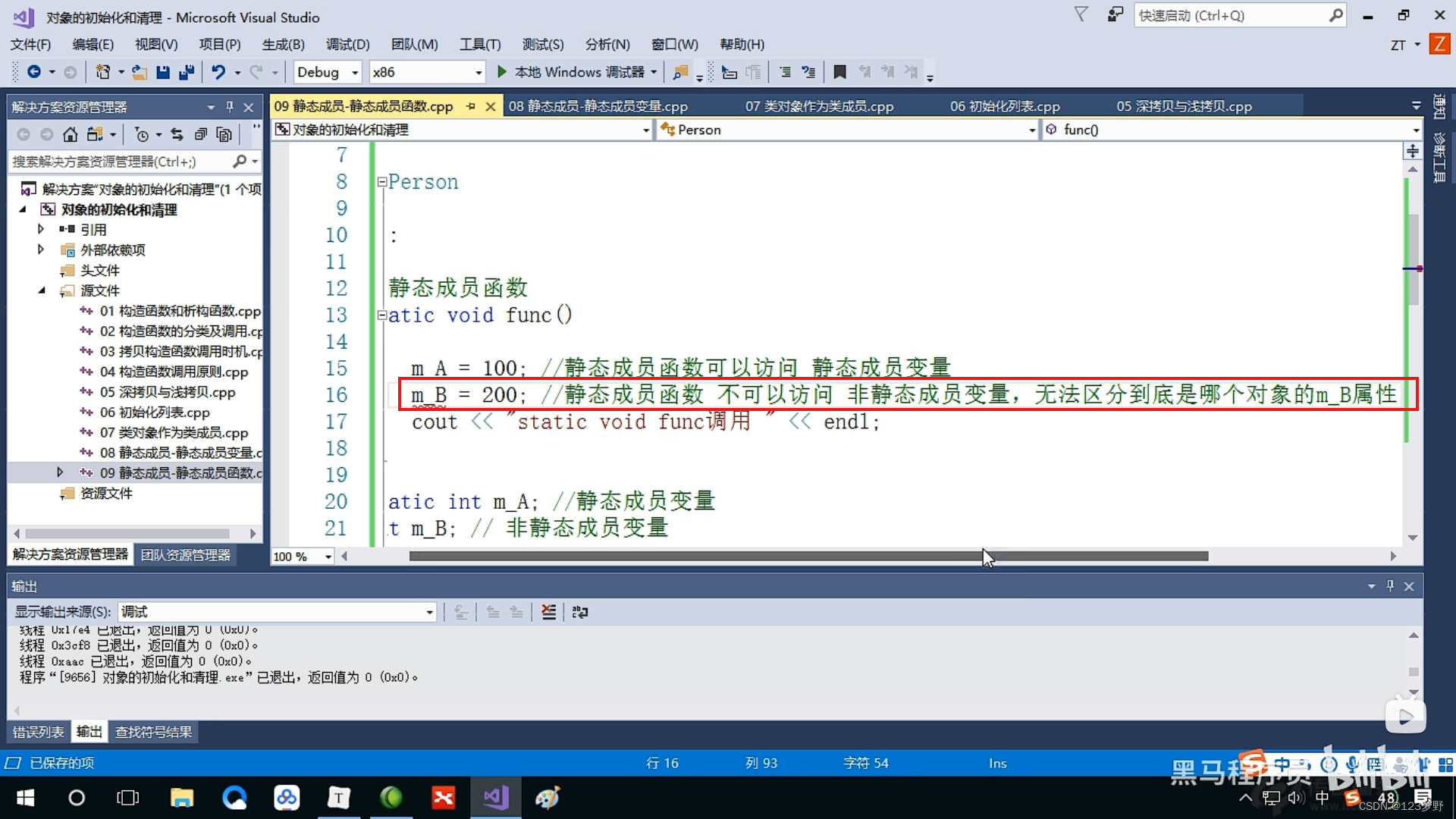The image size is (1456, 819).
Task: Toggle a bookmark on the current line
Action: 839,72
